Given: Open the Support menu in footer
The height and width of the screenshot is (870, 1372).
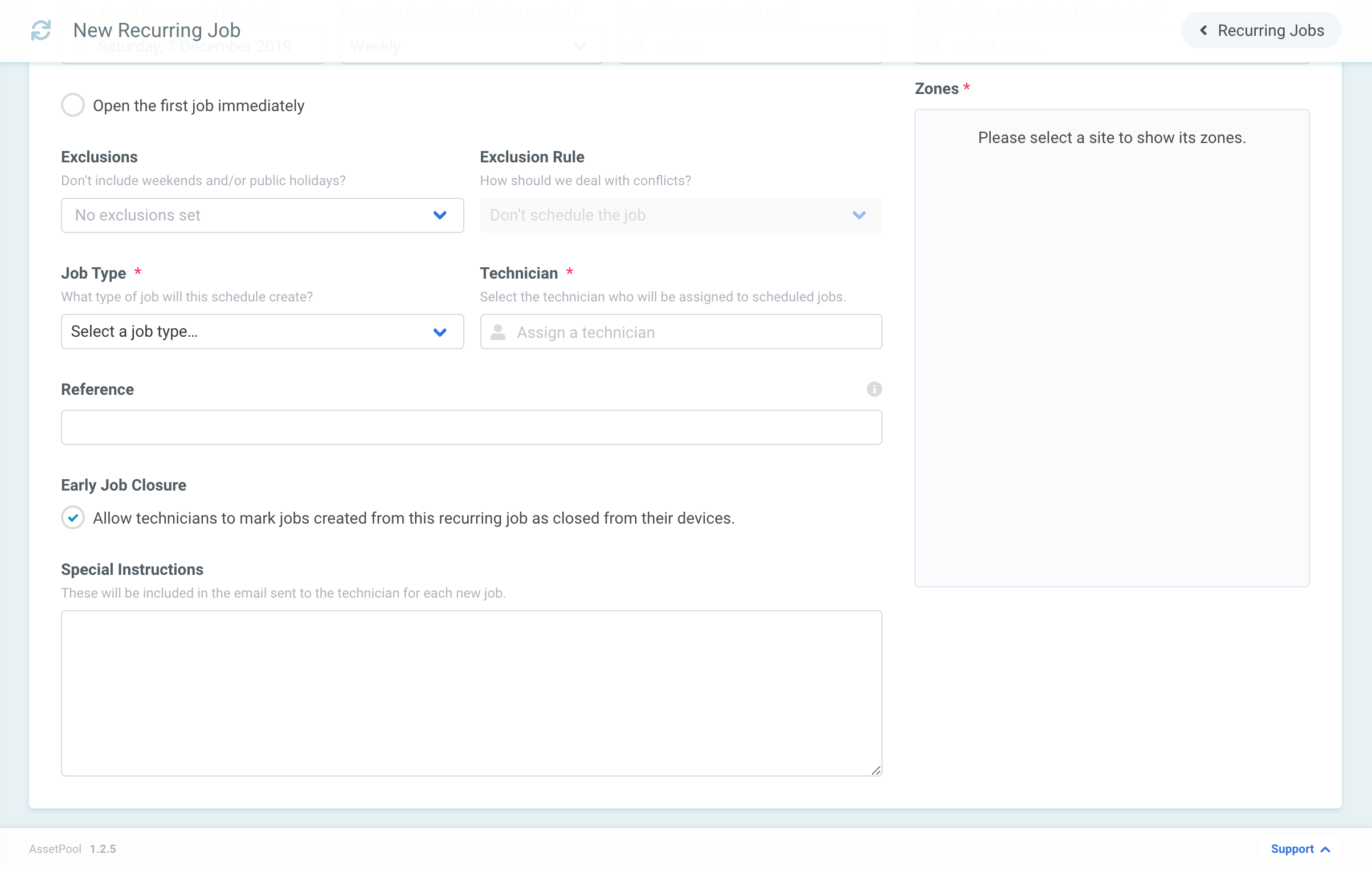Looking at the screenshot, I should point(1300,849).
